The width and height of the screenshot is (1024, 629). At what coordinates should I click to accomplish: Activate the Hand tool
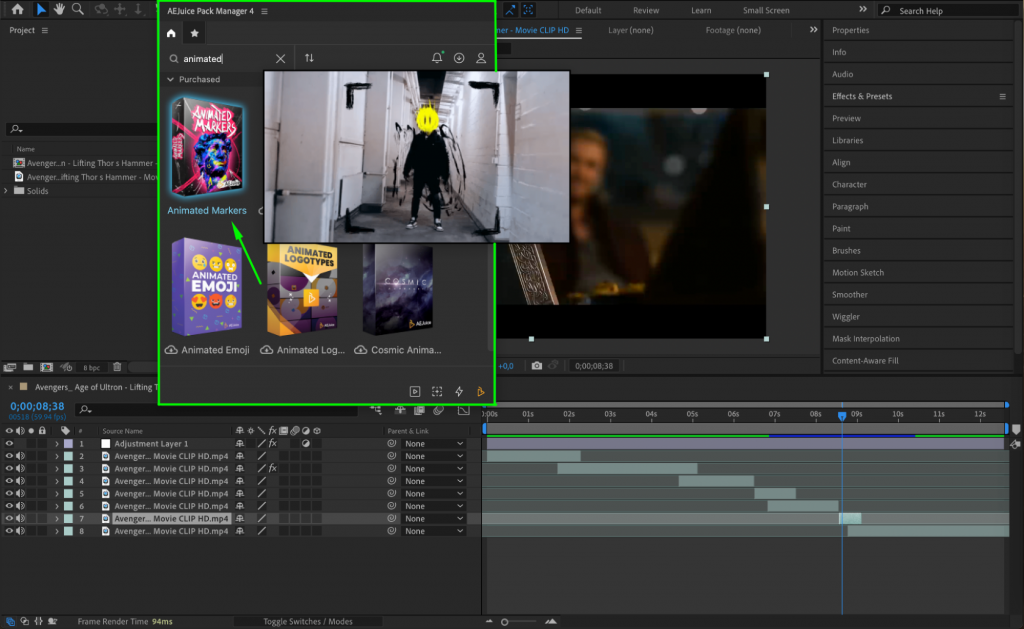click(x=58, y=10)
